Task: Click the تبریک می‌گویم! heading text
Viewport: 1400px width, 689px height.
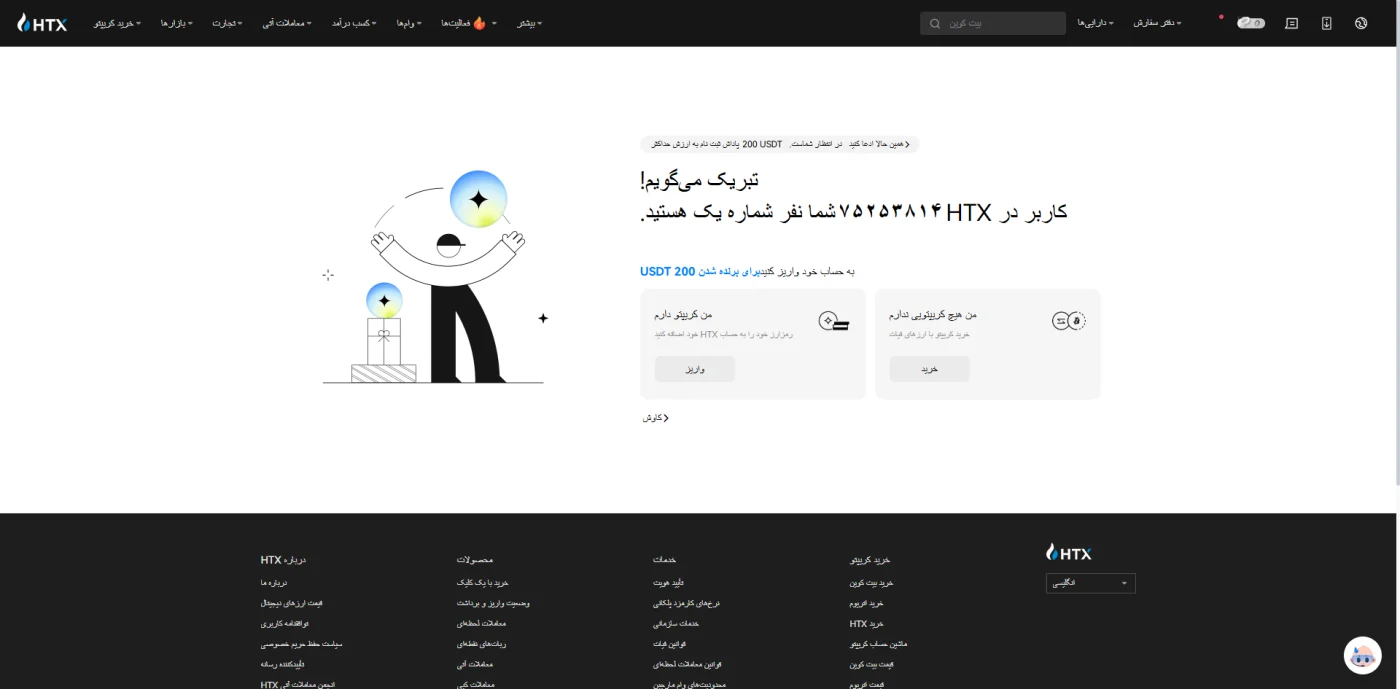Action: click(x=700, y=180)
